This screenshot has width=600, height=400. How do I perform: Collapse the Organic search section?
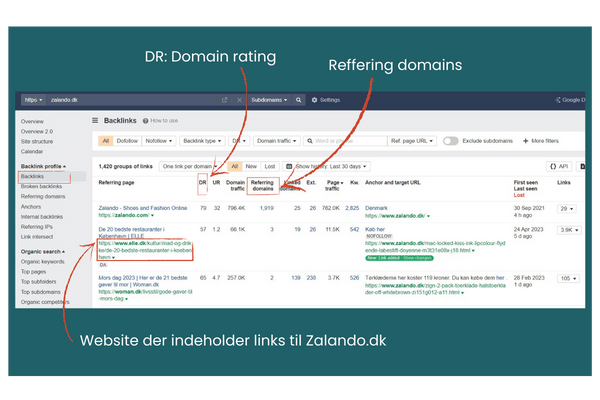click(43, 251)
